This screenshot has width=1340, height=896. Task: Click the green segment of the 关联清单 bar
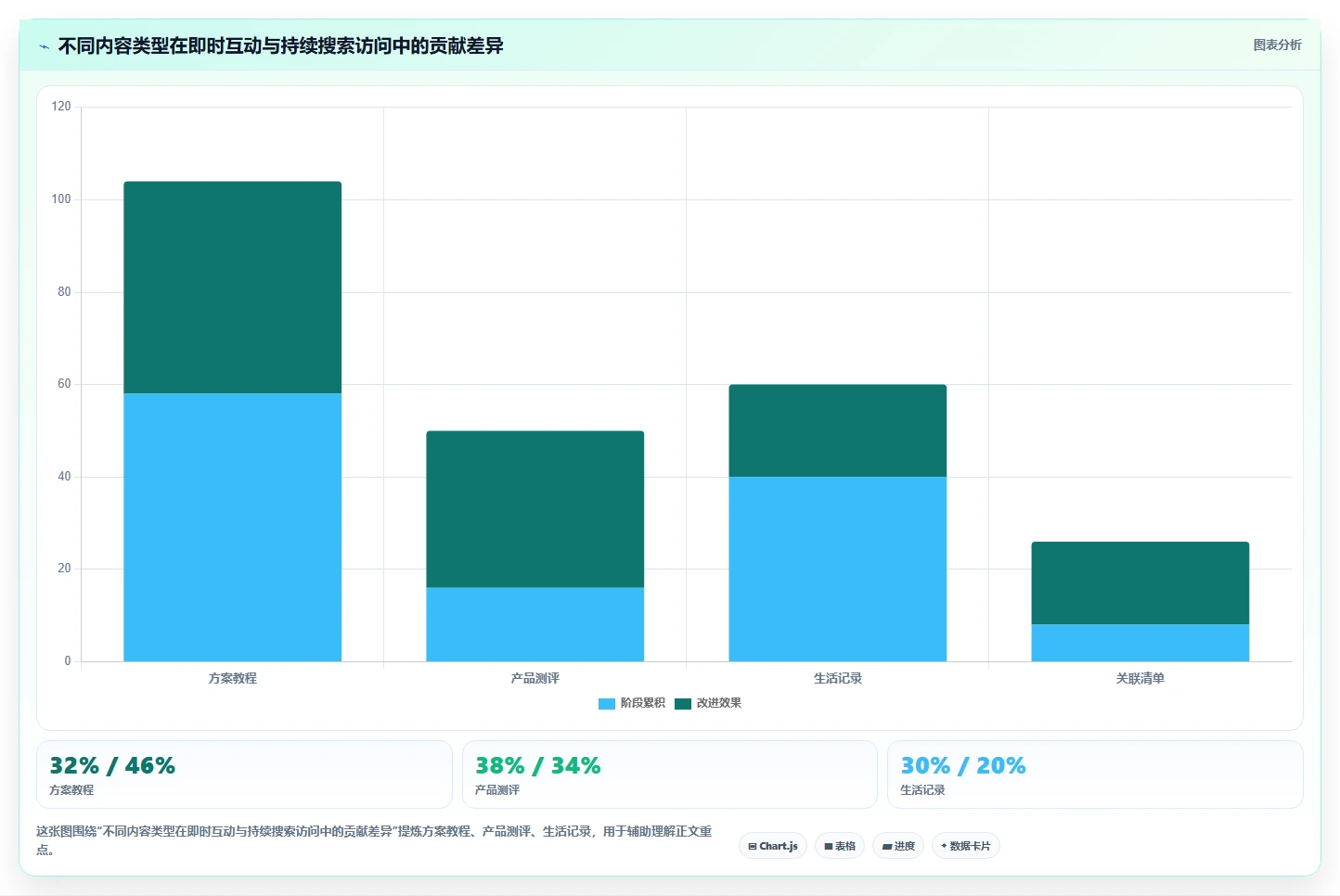pyautogui.click(x=1140, y=582)
